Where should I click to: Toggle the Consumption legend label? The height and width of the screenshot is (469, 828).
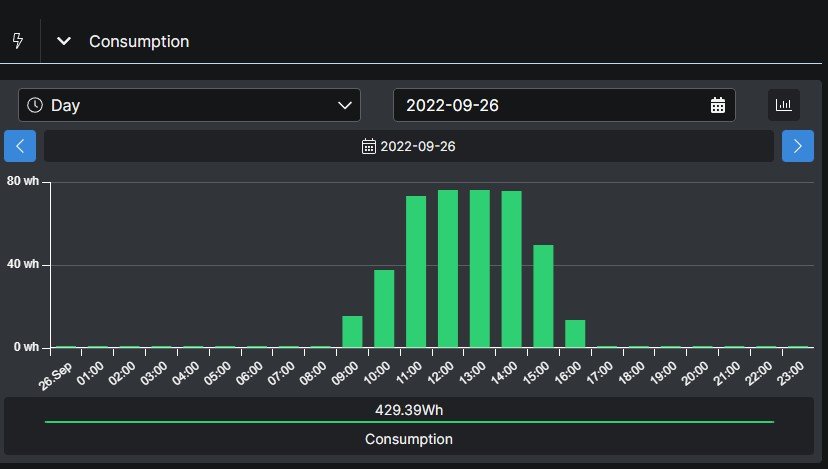click(x=409, y=439)
